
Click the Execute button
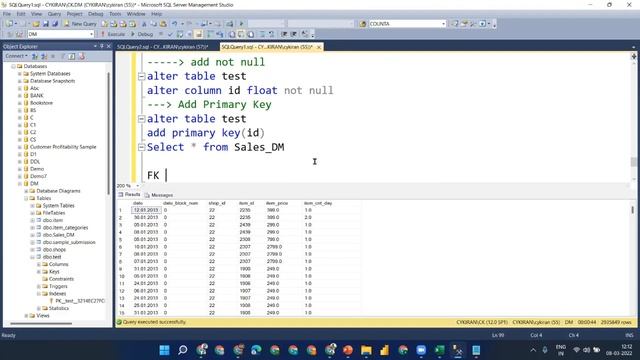113,34
